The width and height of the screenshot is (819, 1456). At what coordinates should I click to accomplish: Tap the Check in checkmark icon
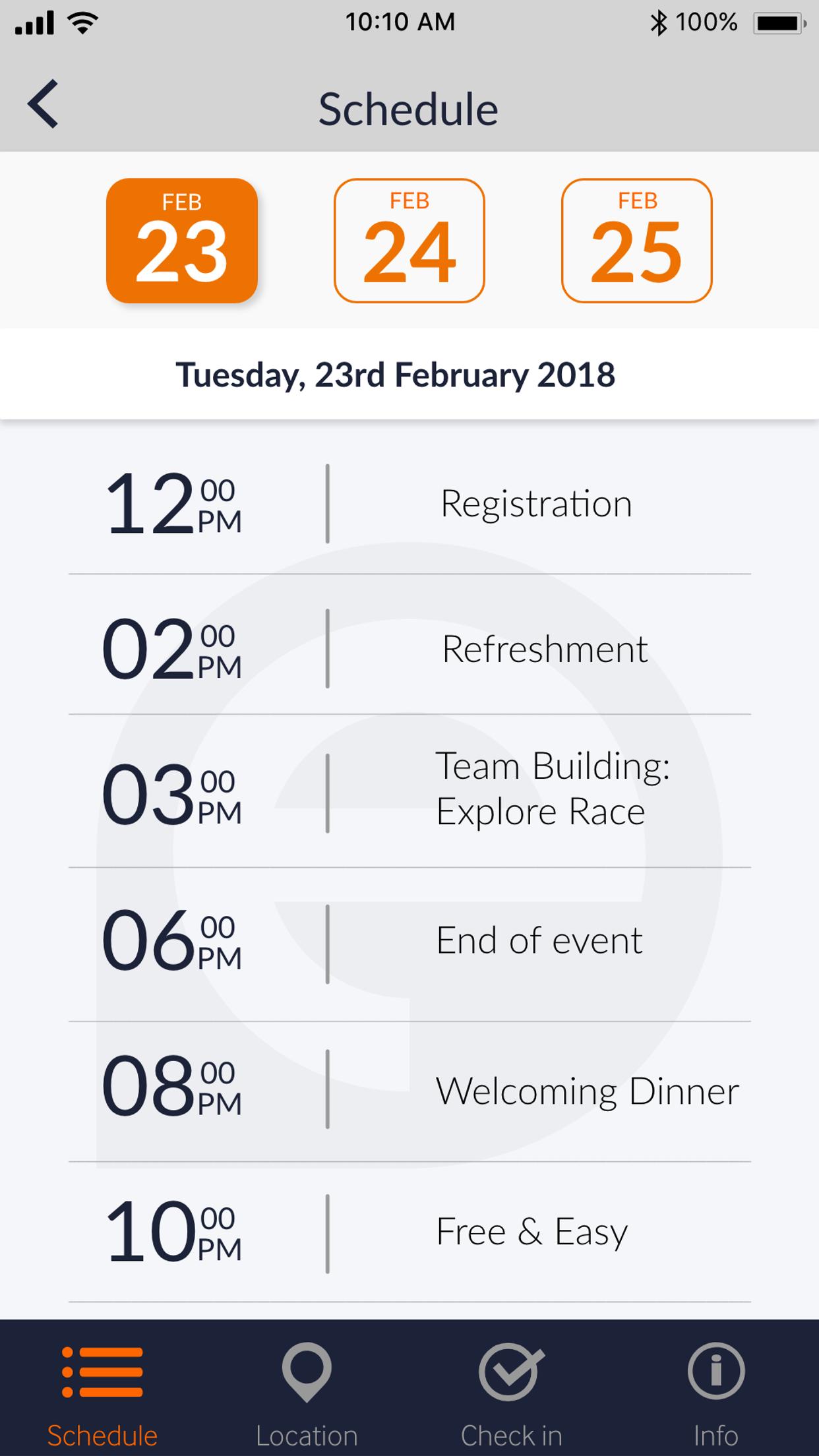coord(511,1372)
